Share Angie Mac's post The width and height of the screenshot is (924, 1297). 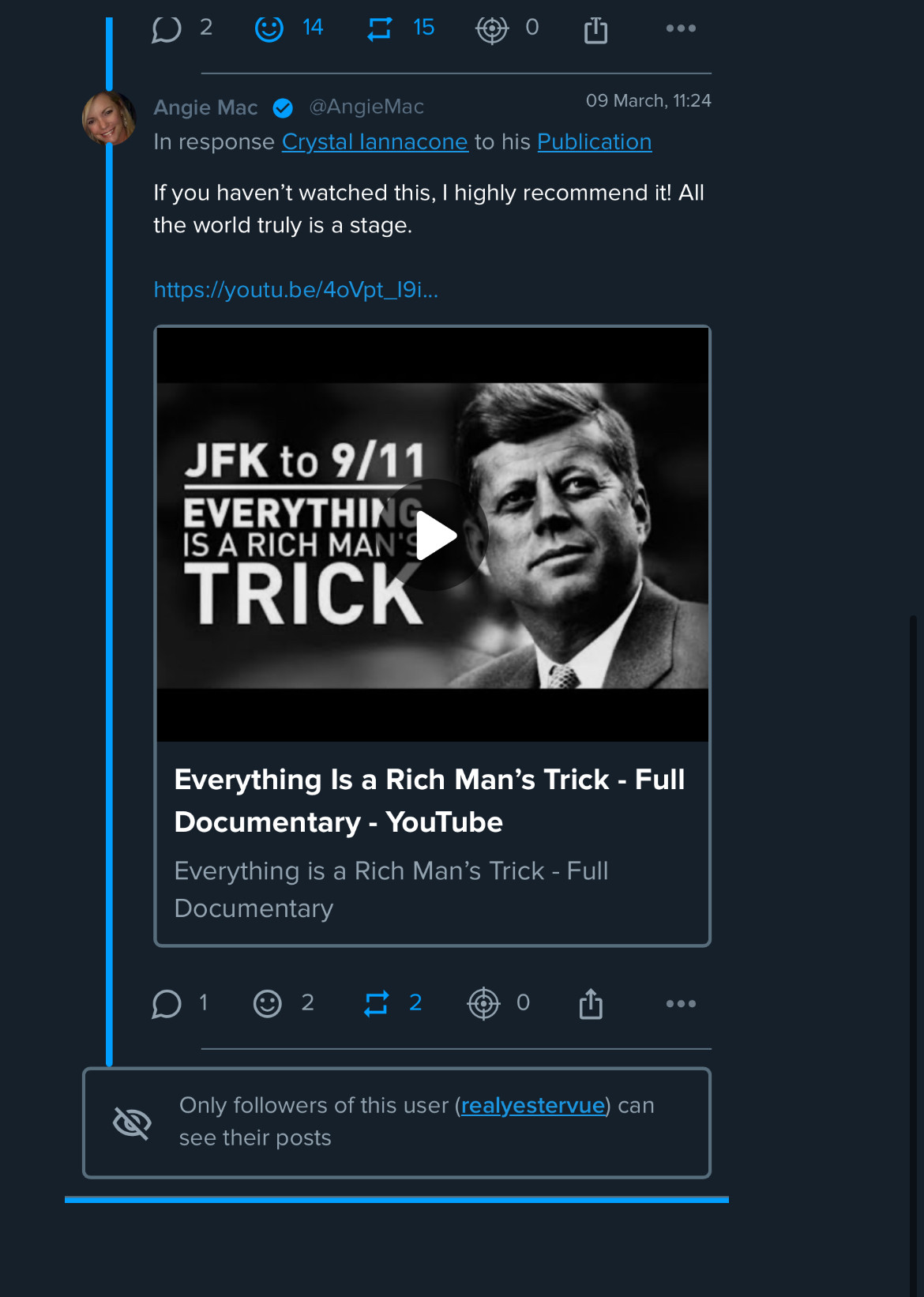591,1005
